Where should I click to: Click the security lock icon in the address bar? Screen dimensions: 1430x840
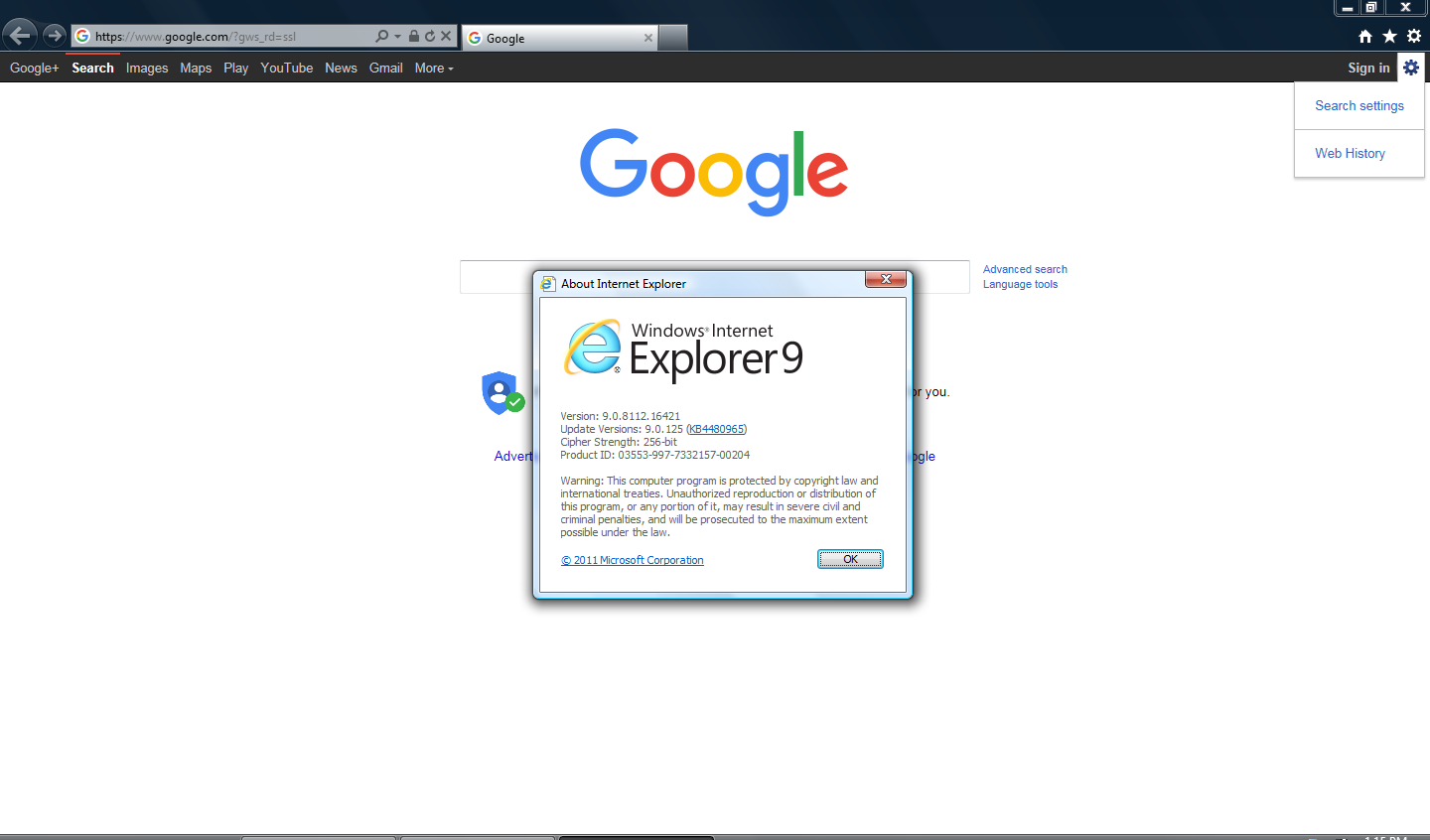[414, 36]
